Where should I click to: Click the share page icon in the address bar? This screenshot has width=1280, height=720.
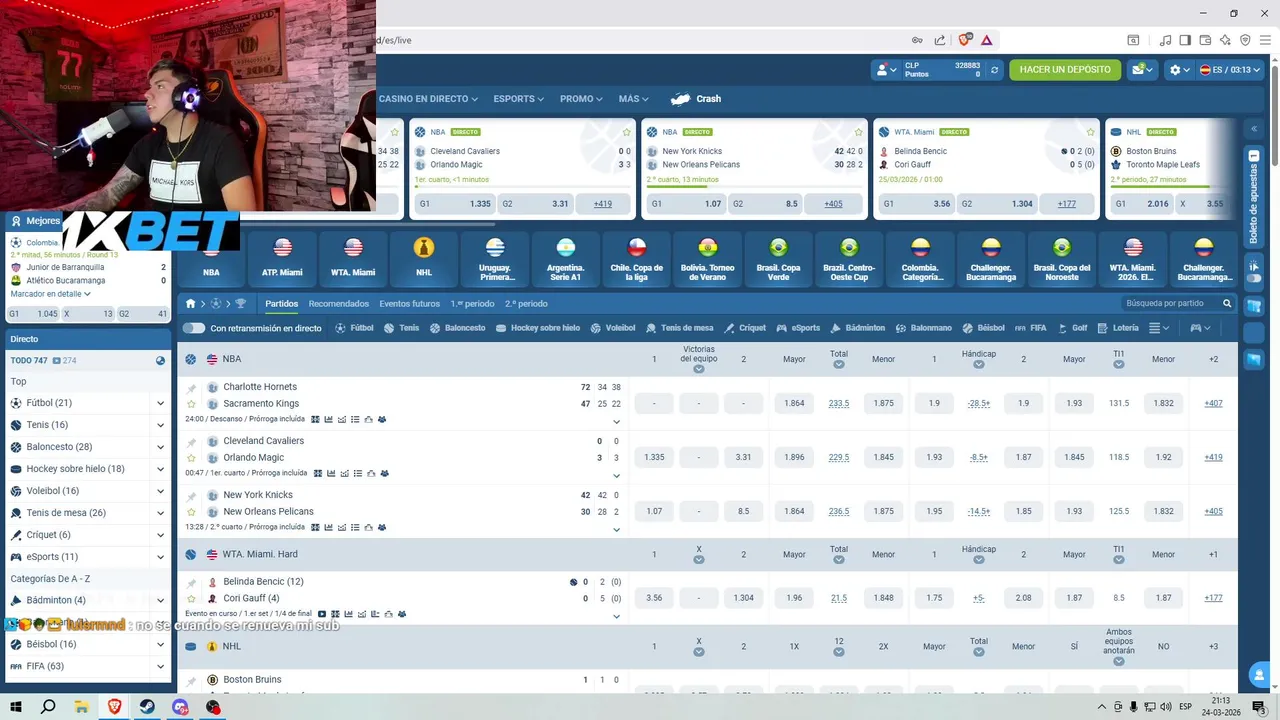(940, 40)
